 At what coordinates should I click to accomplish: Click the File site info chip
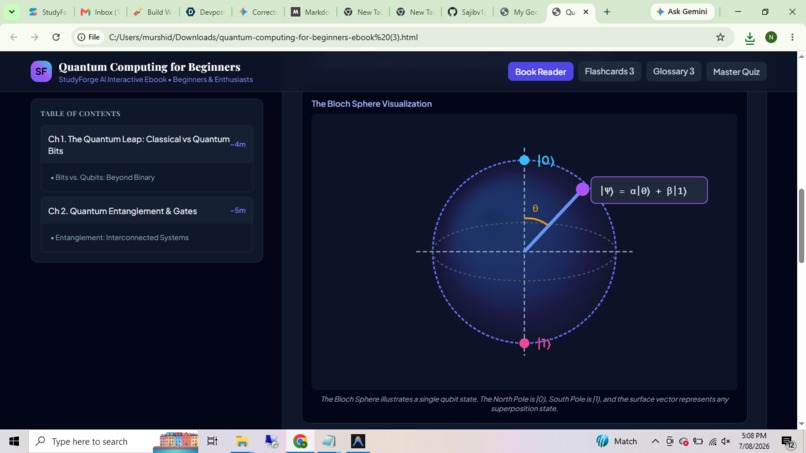point(88,37)
